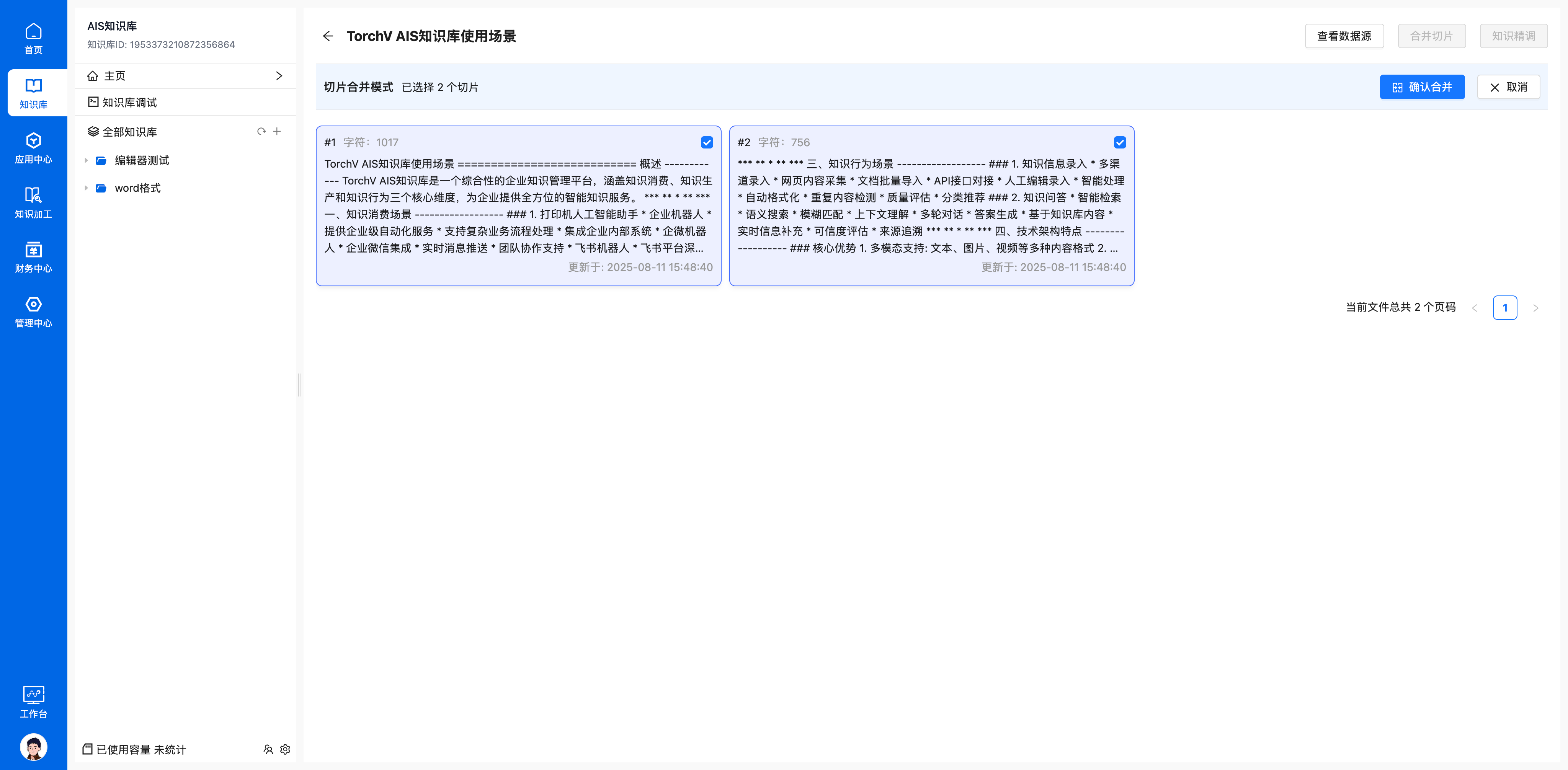This screenshot has height=770, width=1568.
Task: Expand the word格式 folder
Action: coord(86,188)
